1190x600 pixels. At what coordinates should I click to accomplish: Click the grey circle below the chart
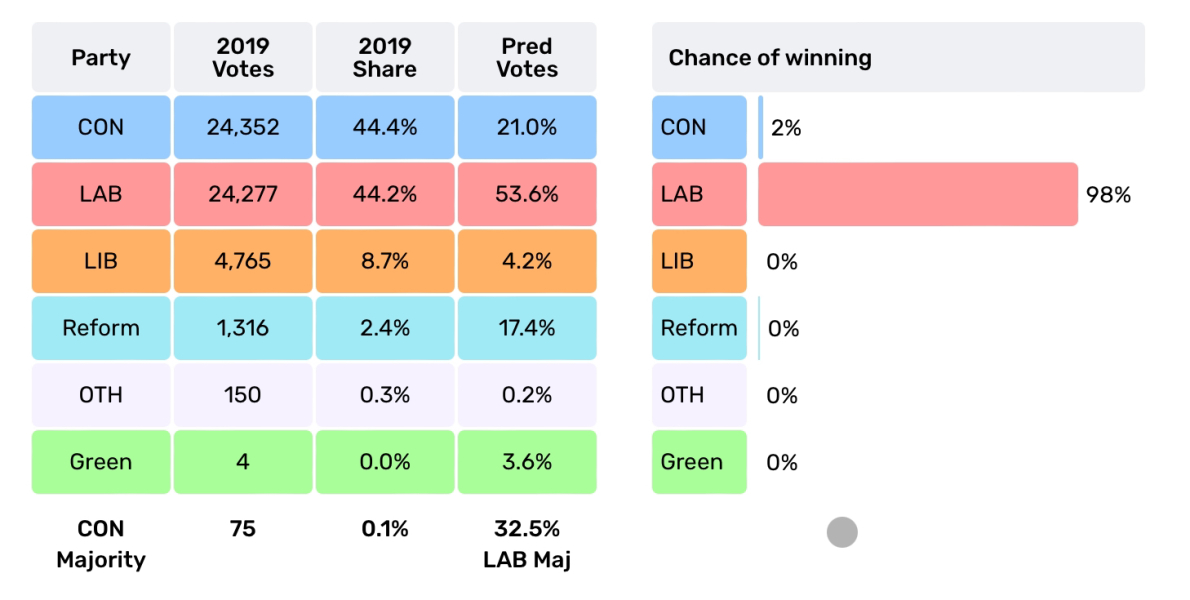(842, 532)
